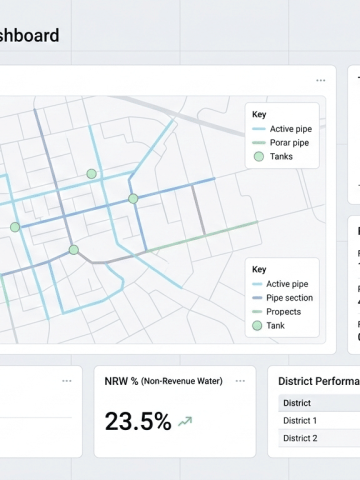Select the green pipe segment on the map

tap(202, 236)
